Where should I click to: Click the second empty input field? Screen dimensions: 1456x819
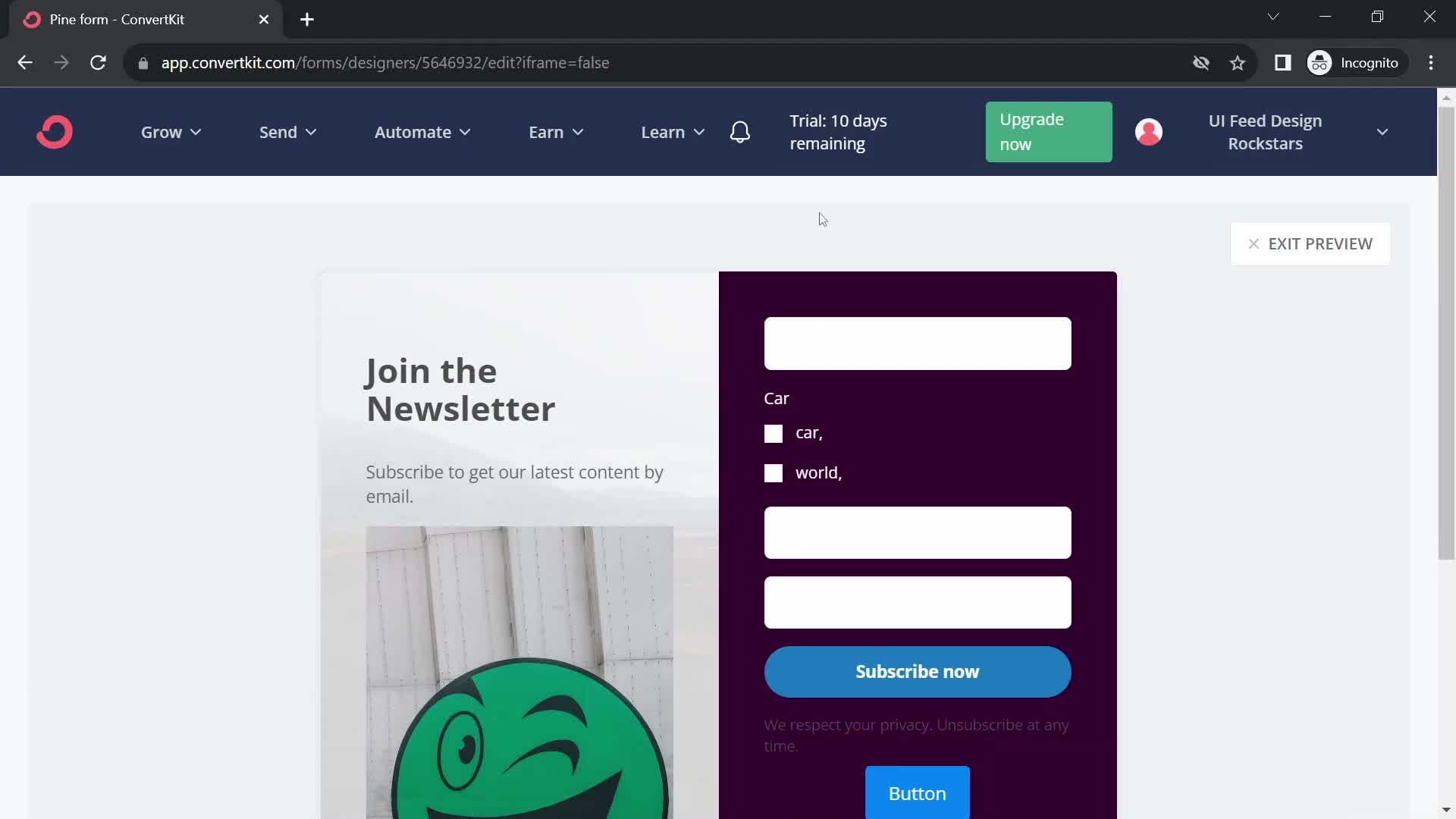coord(917,532)
